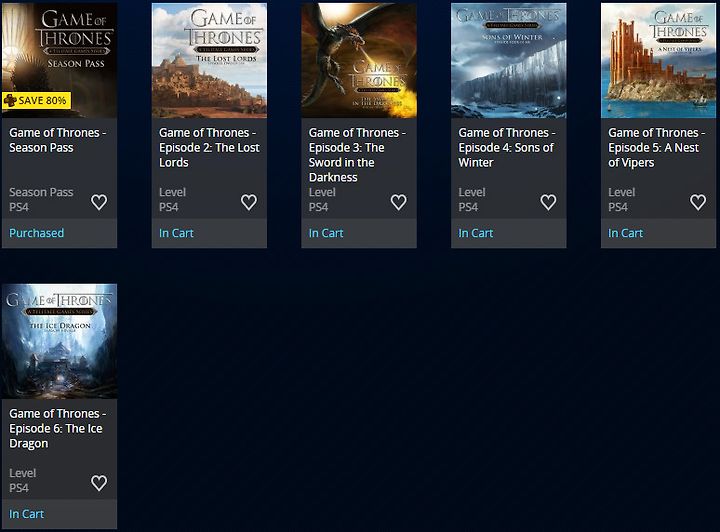Screen dimensions: 720x532
Task: Open 'Episode 2: The Lost Lords' title link
Action: [209, 147]
